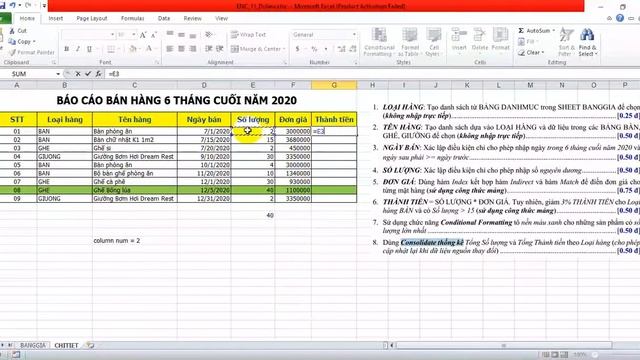
Task: Open the General number format dropdown
Action: [x=354, y=35]
